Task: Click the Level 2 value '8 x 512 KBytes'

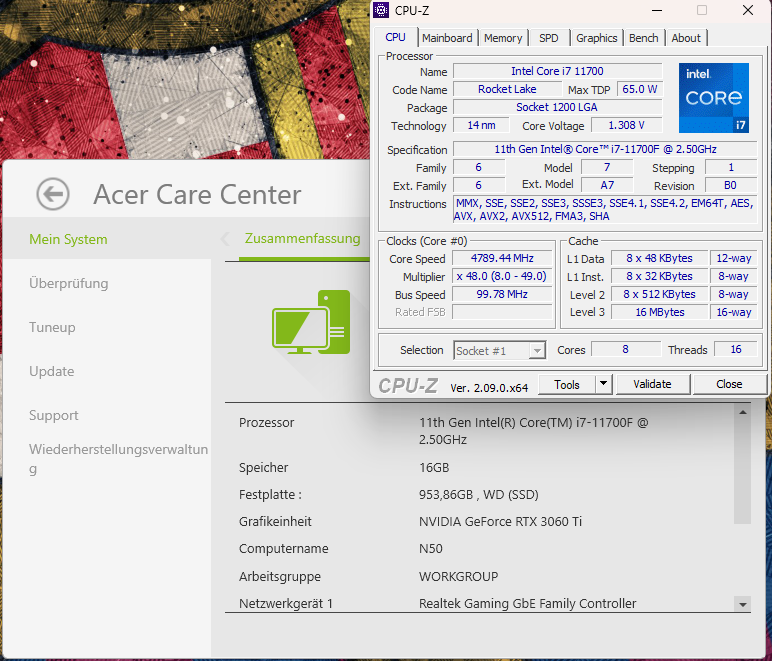Action: [659, 294]
